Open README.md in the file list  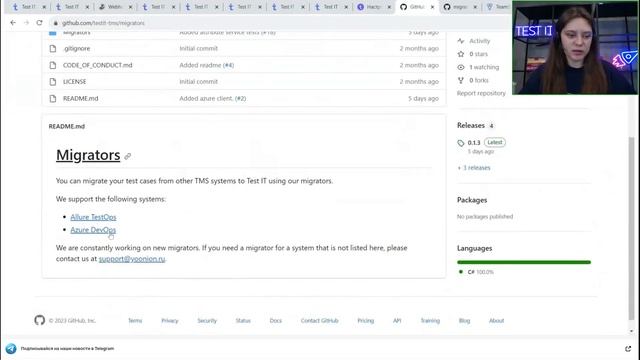[80, 98]
